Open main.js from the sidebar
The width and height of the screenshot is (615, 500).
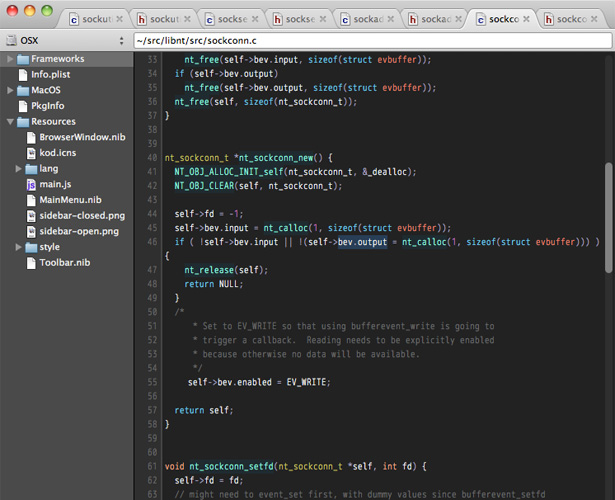coord(55,184)
